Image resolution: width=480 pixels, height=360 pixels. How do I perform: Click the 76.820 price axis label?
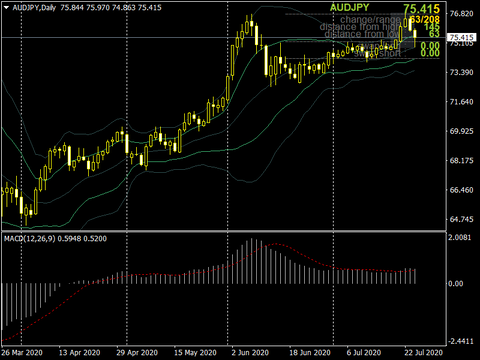(461, 14)
